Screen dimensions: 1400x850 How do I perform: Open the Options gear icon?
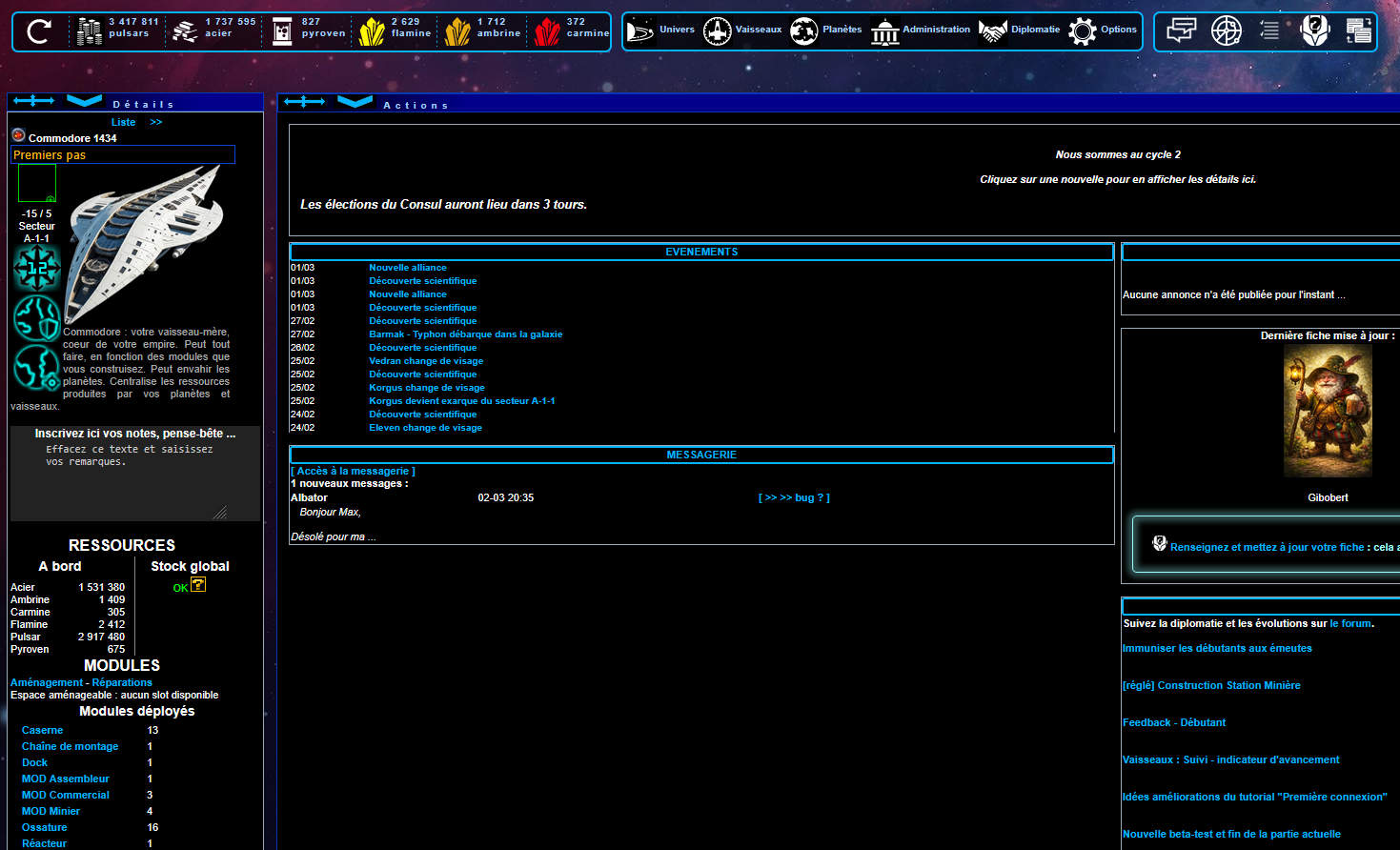tap(1083, 31)
